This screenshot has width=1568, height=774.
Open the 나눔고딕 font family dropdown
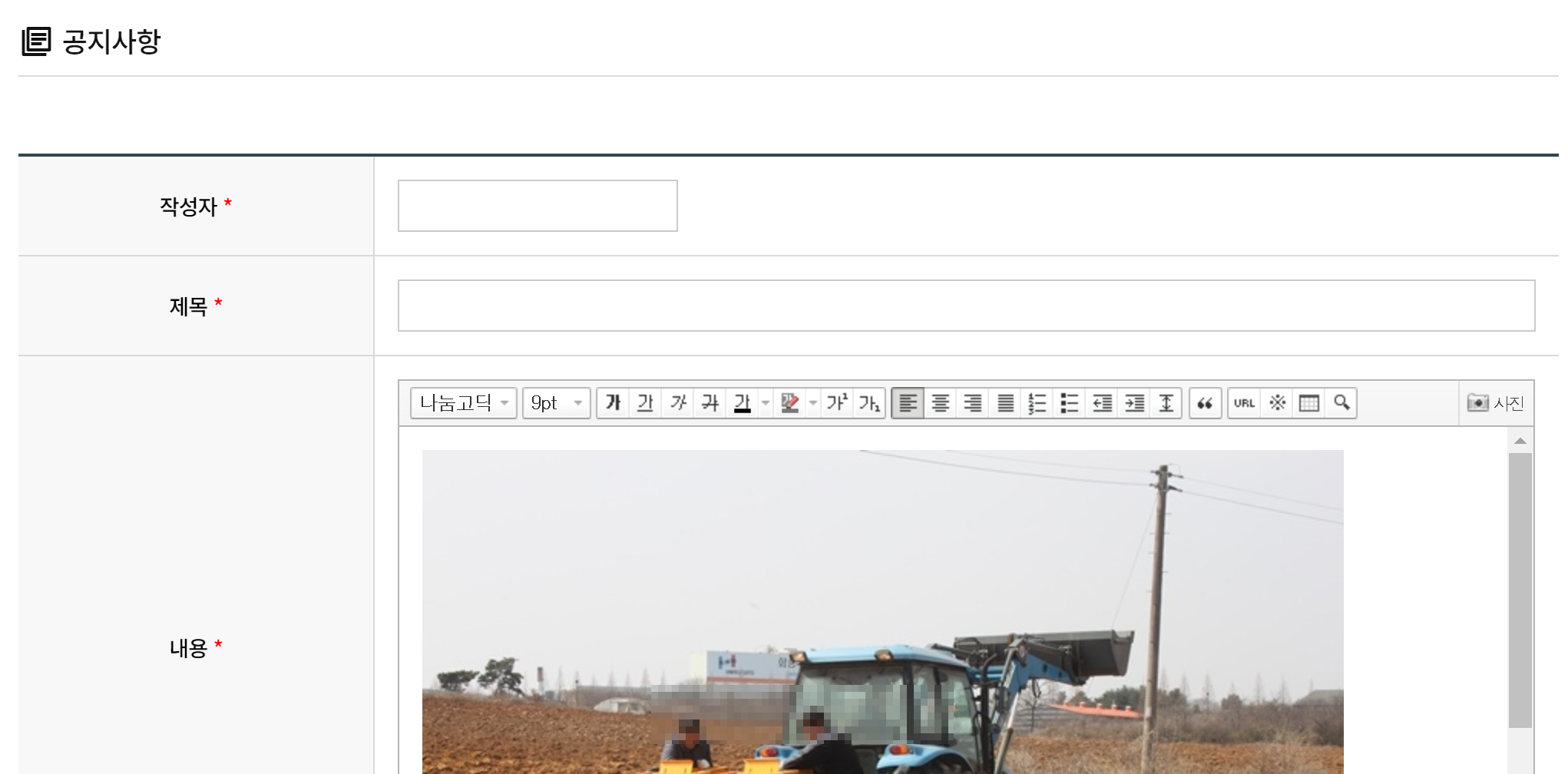coord(464,403)
